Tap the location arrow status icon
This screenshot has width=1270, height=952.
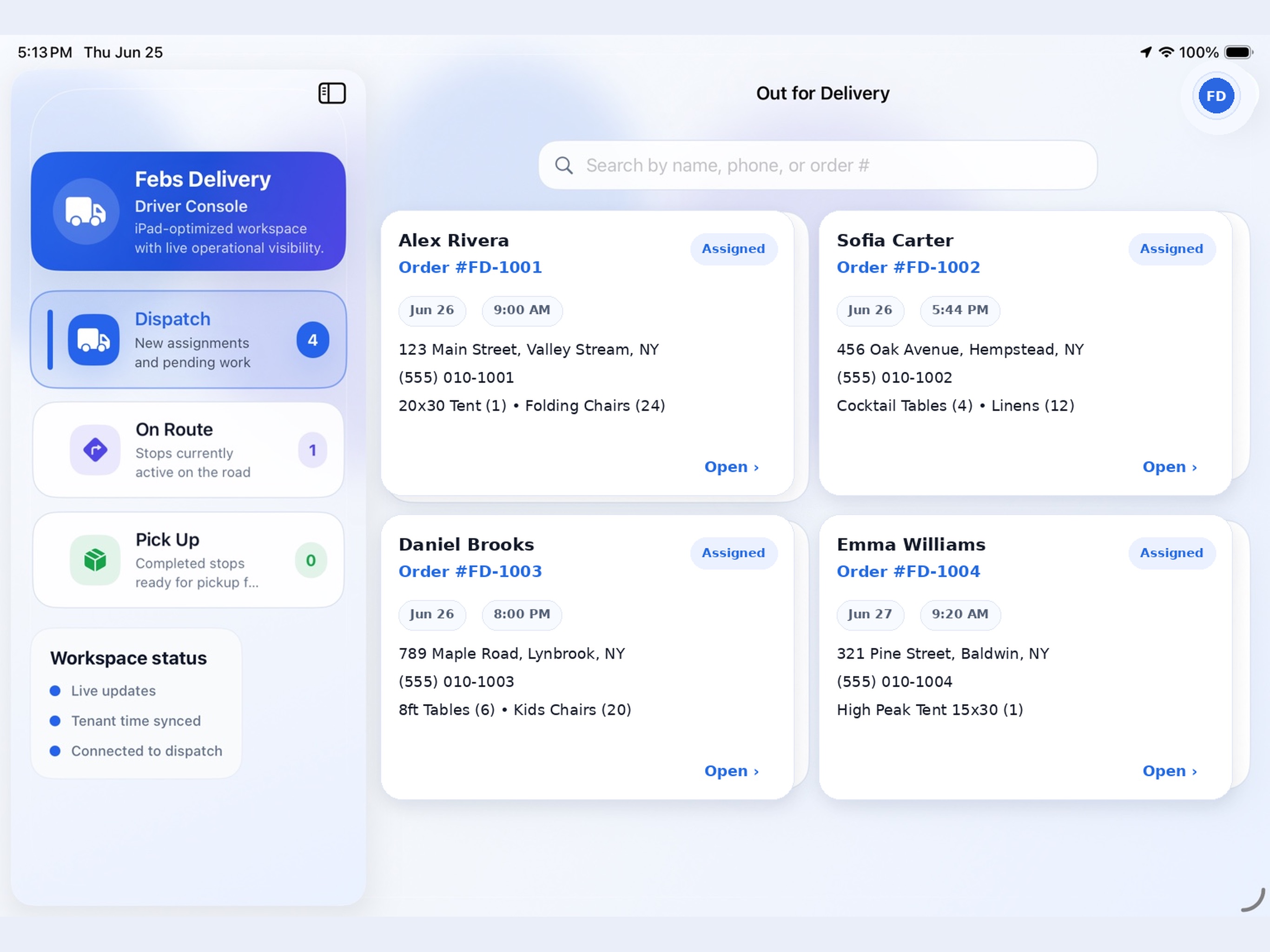click(1145, 52)
